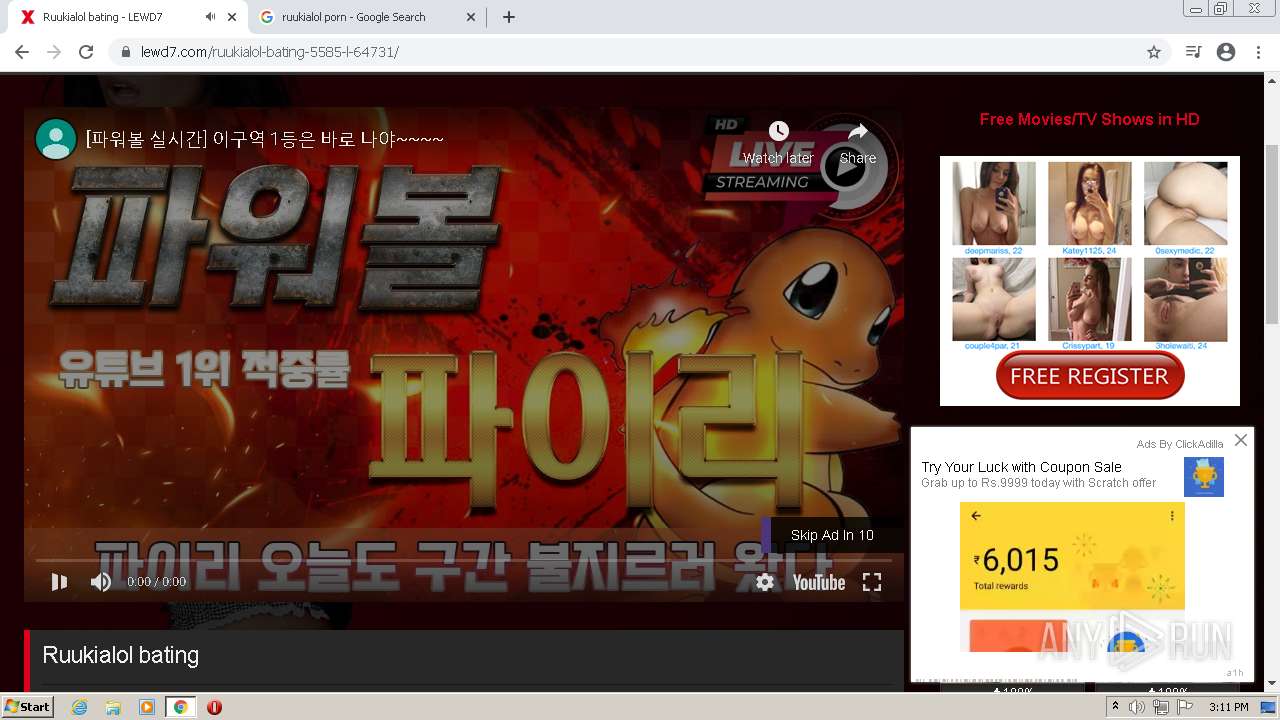Viewport: 1280px width, 720px height.
Task: Open the video settings gear
Action: tap(765, 582)
